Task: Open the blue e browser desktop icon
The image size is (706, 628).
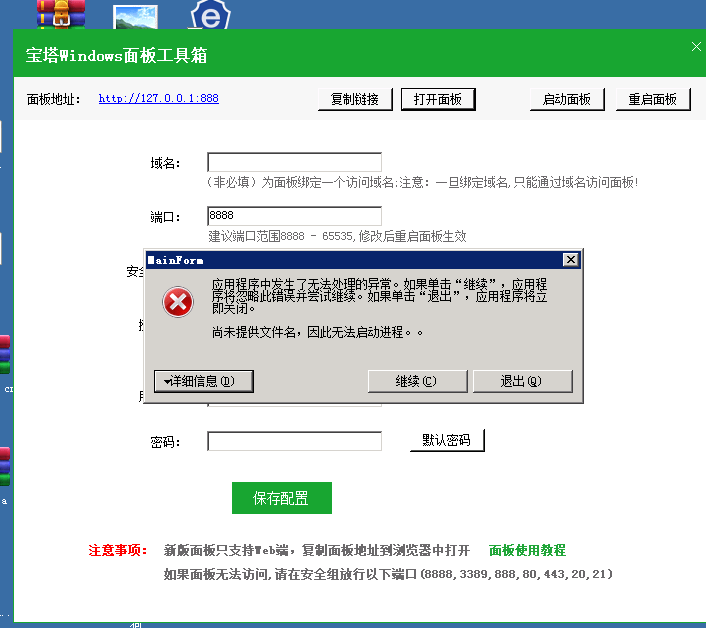Action: (210, 15)
